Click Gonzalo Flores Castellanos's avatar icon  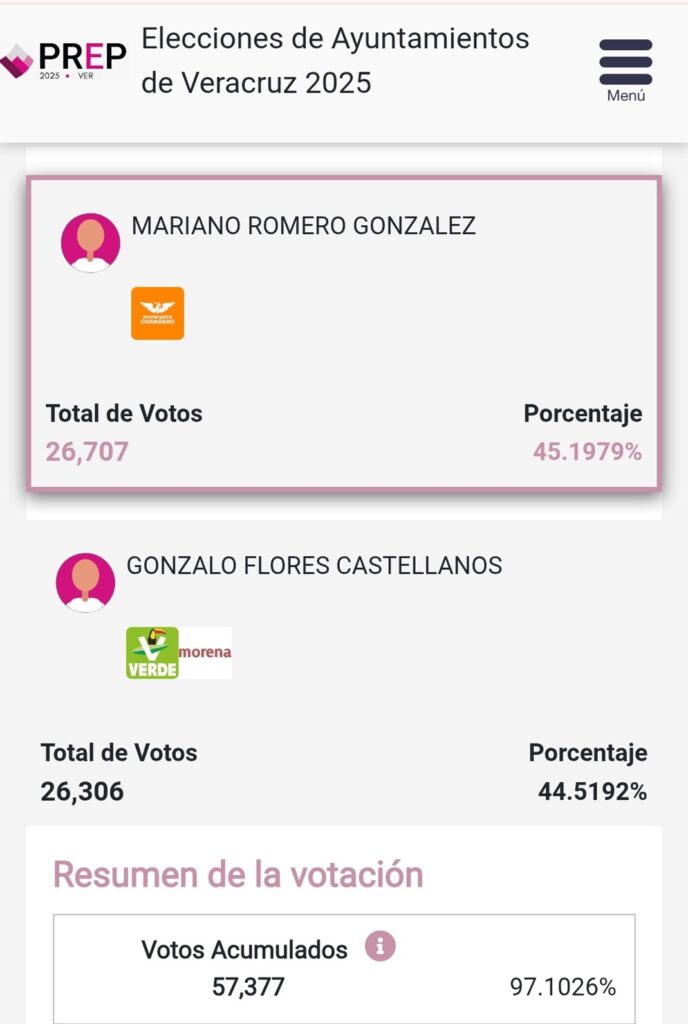point(86,583)
